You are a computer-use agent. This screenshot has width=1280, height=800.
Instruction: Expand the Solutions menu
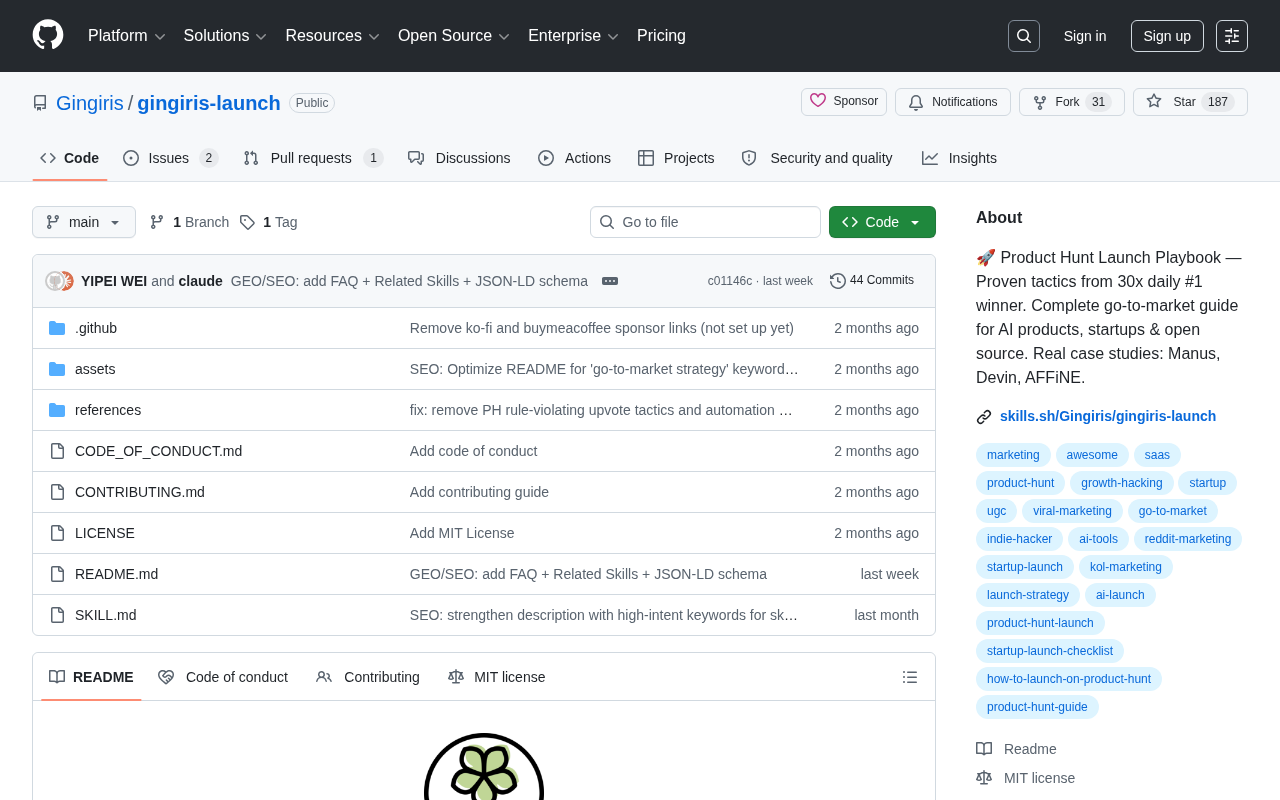point(225,36)
